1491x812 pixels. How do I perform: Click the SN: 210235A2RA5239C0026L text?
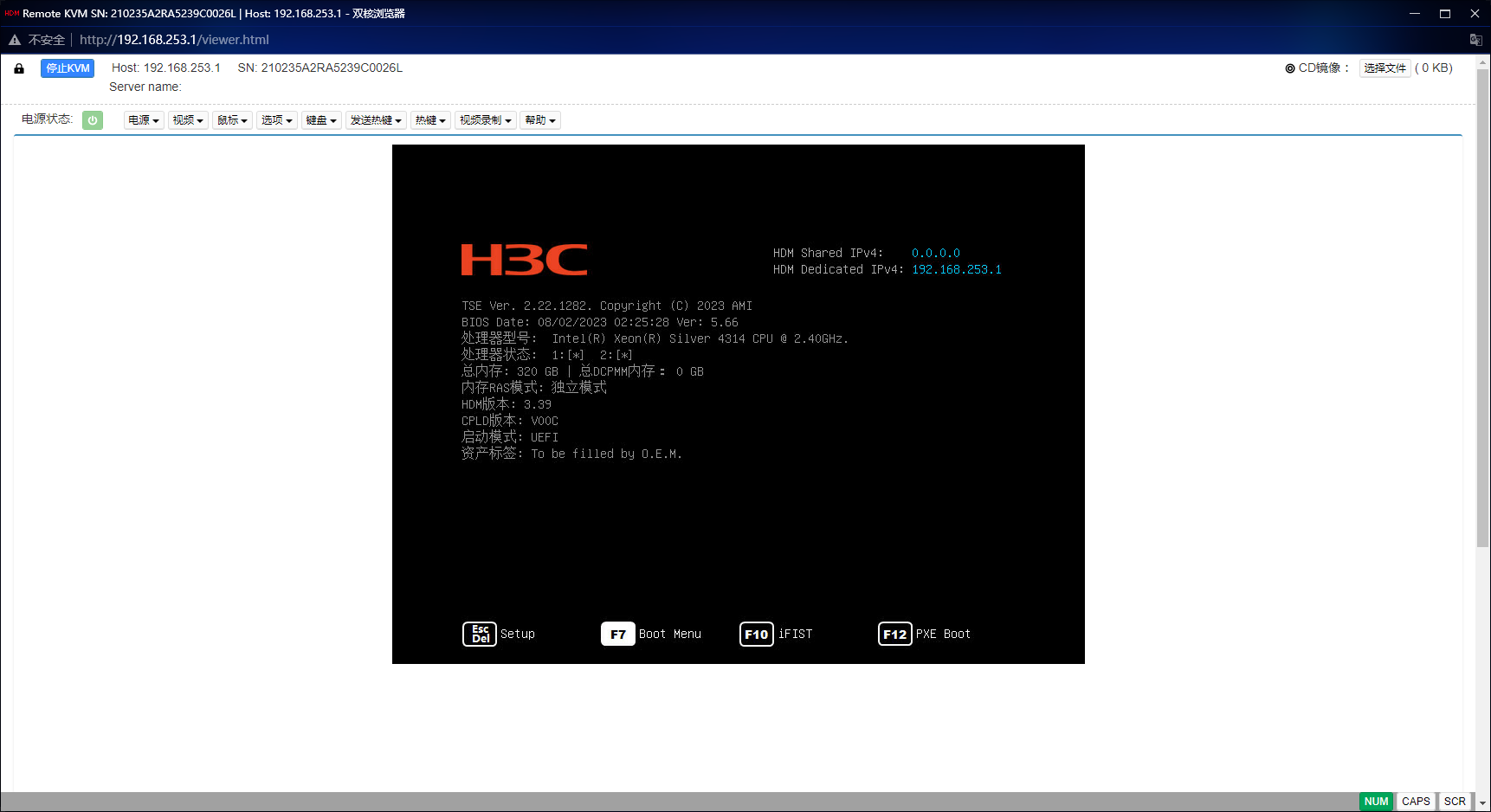320,68
